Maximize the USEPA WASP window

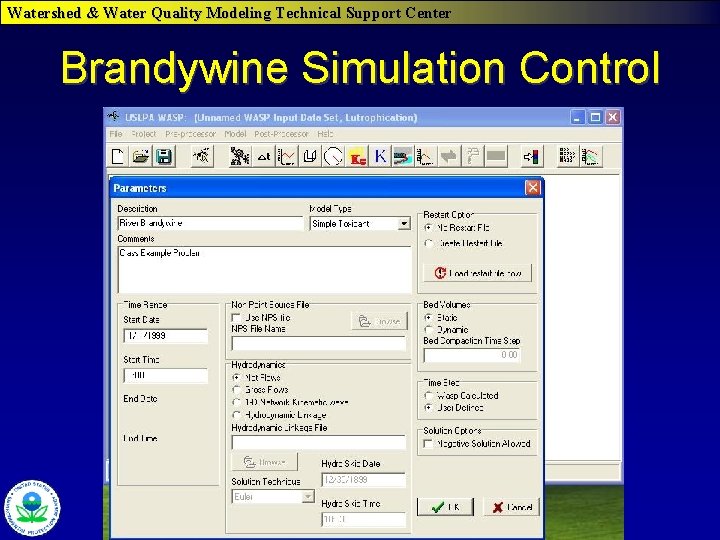tap(595, 118)
